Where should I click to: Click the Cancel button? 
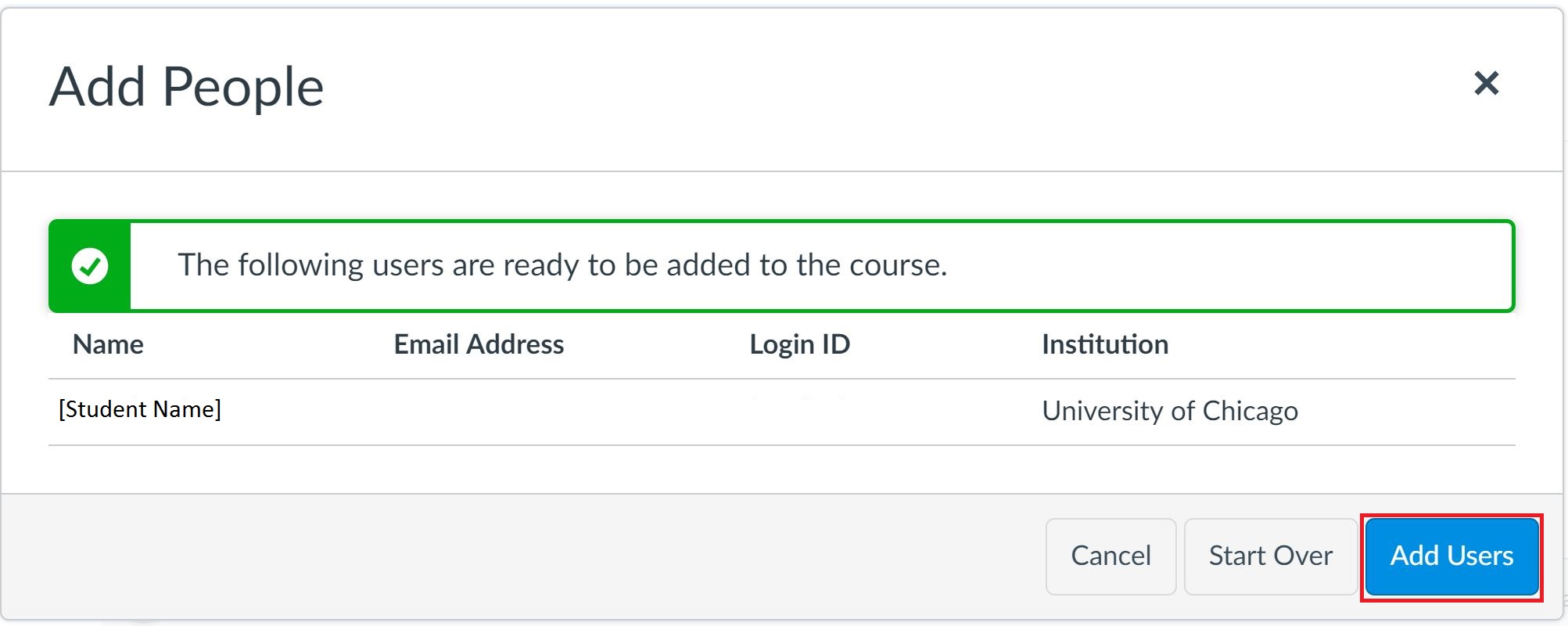point(1110,556)
